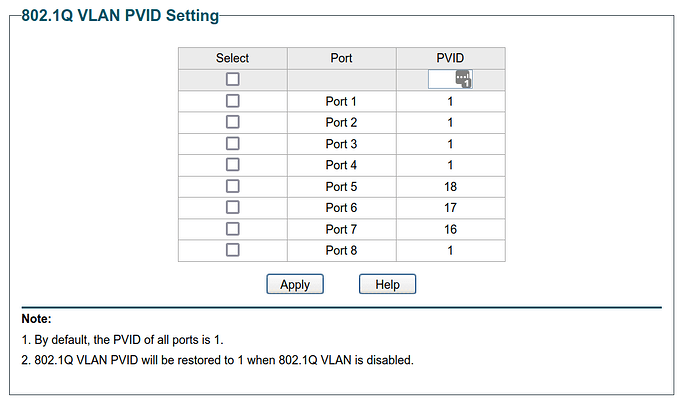Click the password manager icon in PVID field

[x=463, y=79]
